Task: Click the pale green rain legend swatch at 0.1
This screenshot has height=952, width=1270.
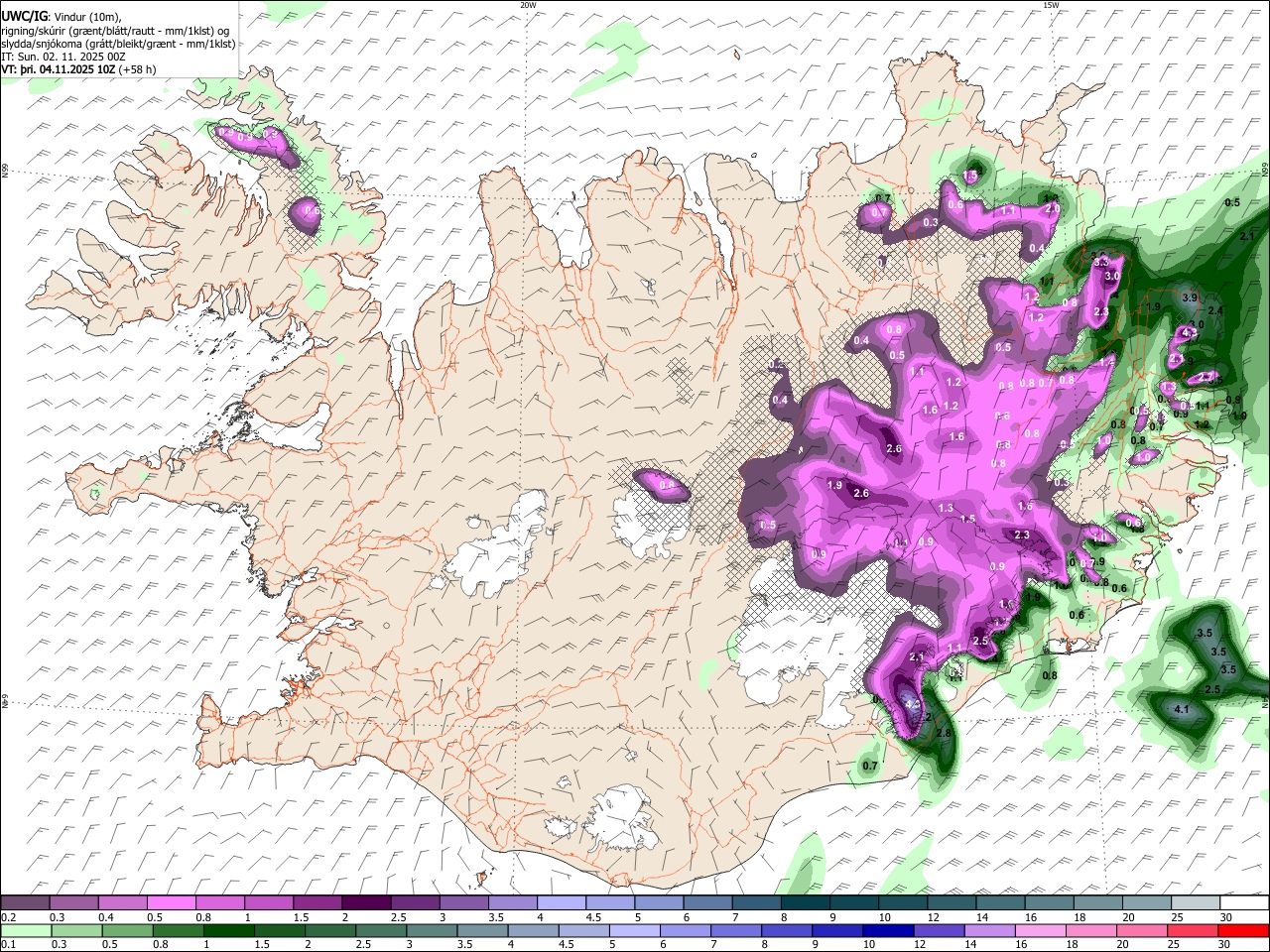Action: (26, 930)
